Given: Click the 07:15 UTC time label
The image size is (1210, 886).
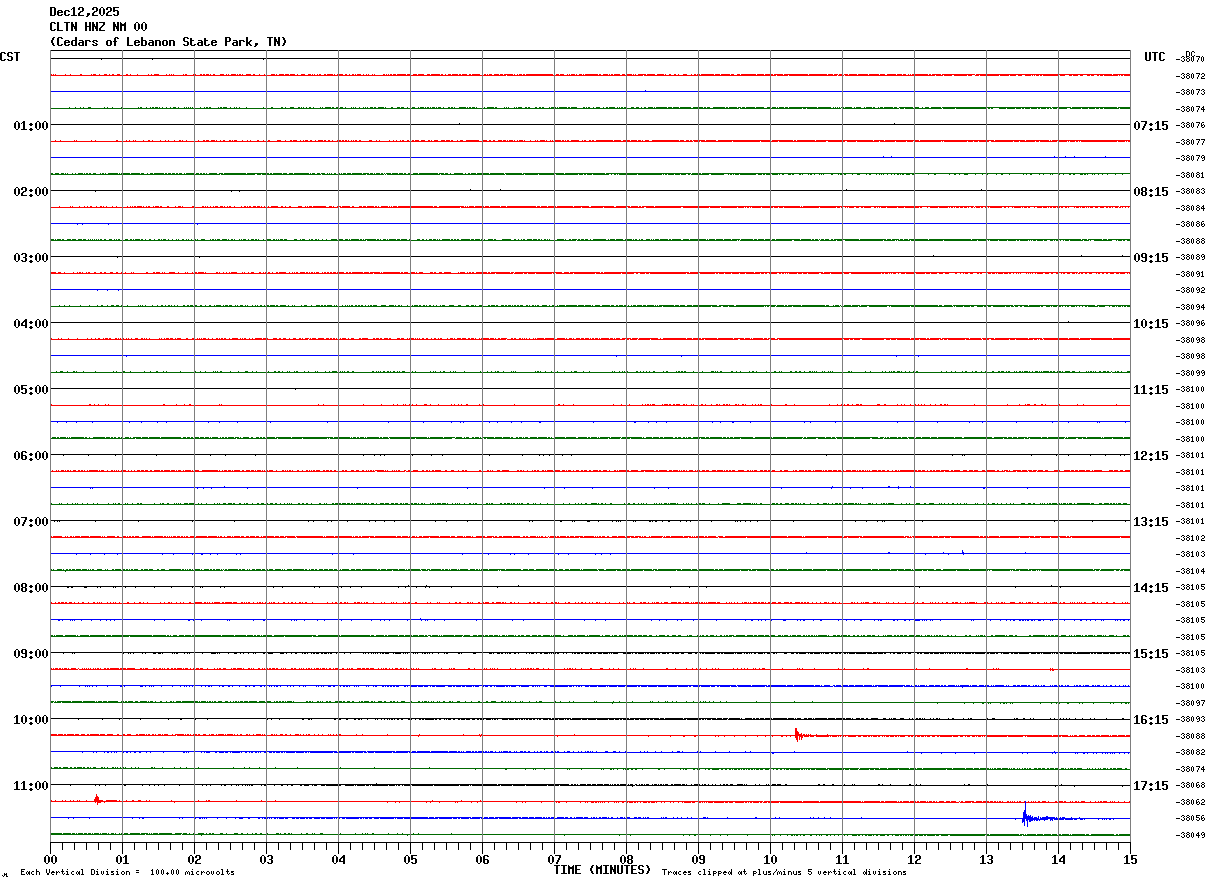Looking at the screenshot, I should pos(1150,125).
